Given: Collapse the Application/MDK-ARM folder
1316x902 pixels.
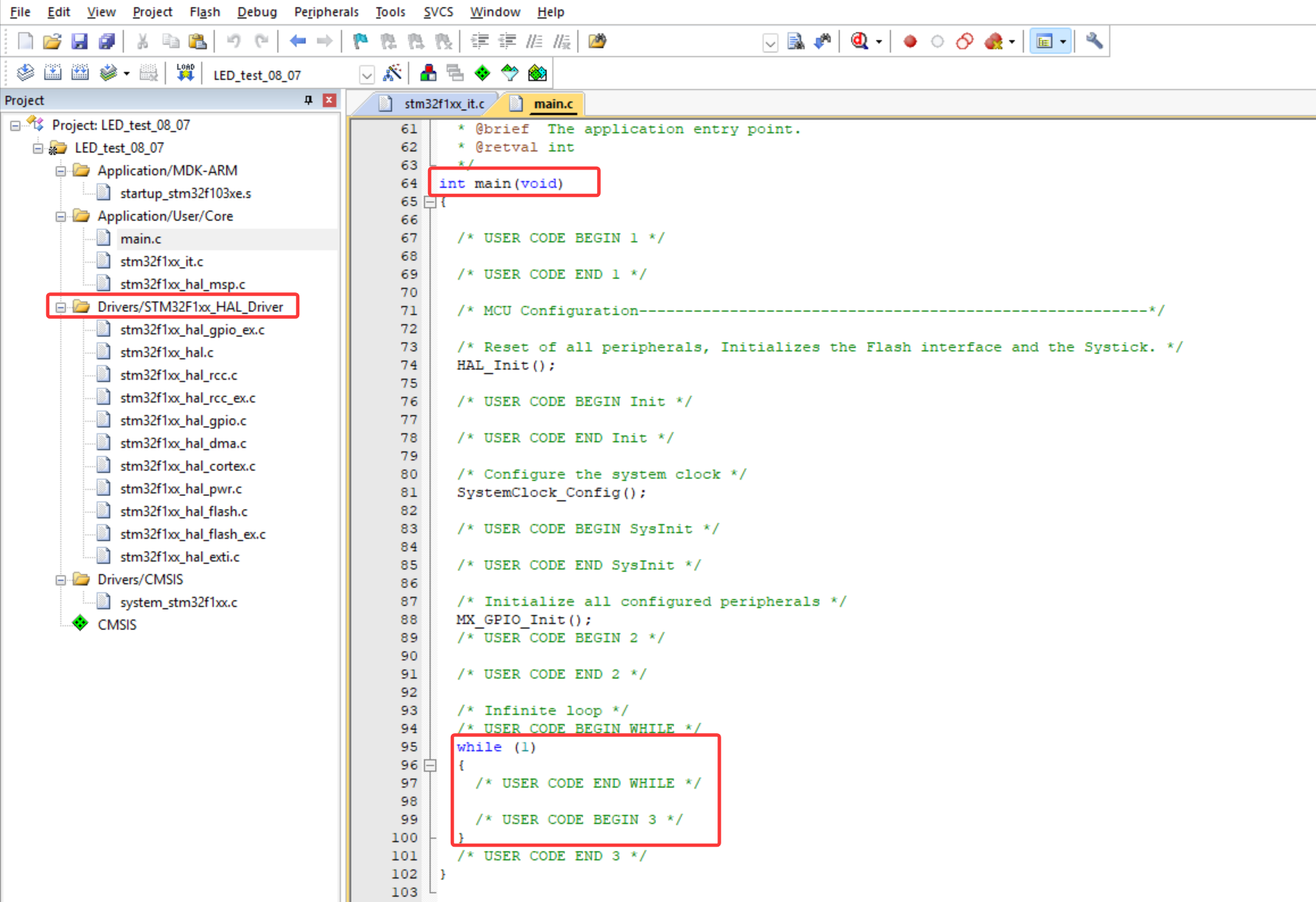Looking at the screenshot, I should pyautogui.click(x=61, y=170).
